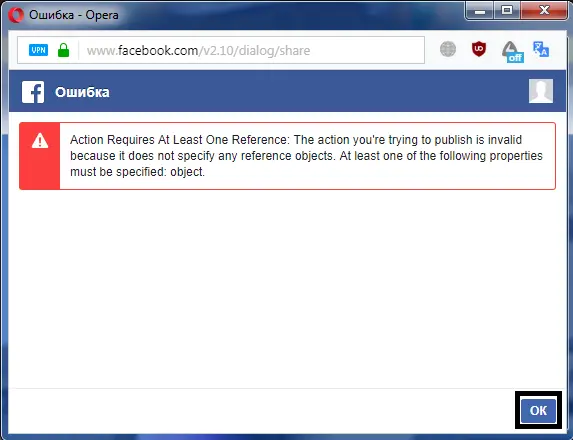Toggle the VPN badge in the address bar

coord(38,50)
